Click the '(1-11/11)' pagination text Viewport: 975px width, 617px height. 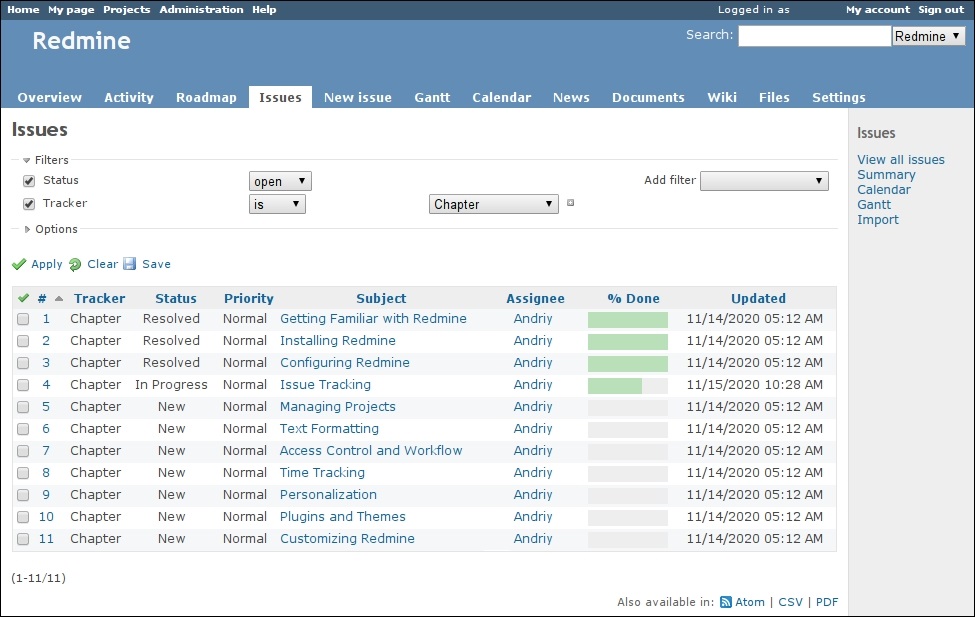(x=38, y=578)
